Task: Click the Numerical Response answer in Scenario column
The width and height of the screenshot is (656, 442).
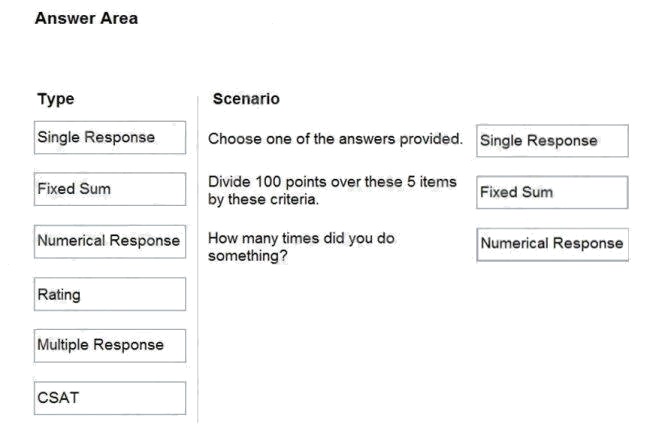Action: pyautogui.click(x=552, y=244)
